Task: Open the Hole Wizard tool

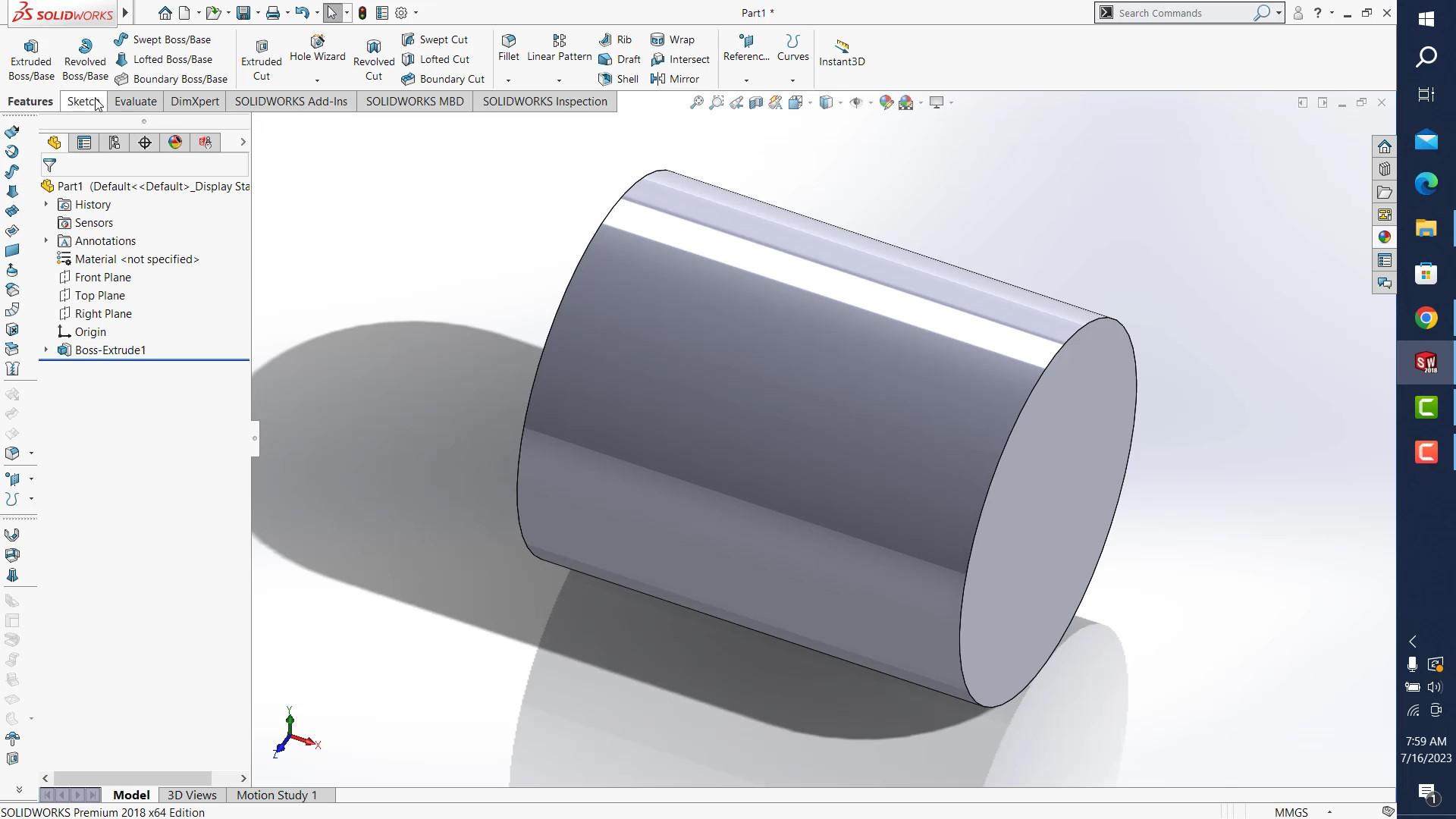Action: pos(317,47)
